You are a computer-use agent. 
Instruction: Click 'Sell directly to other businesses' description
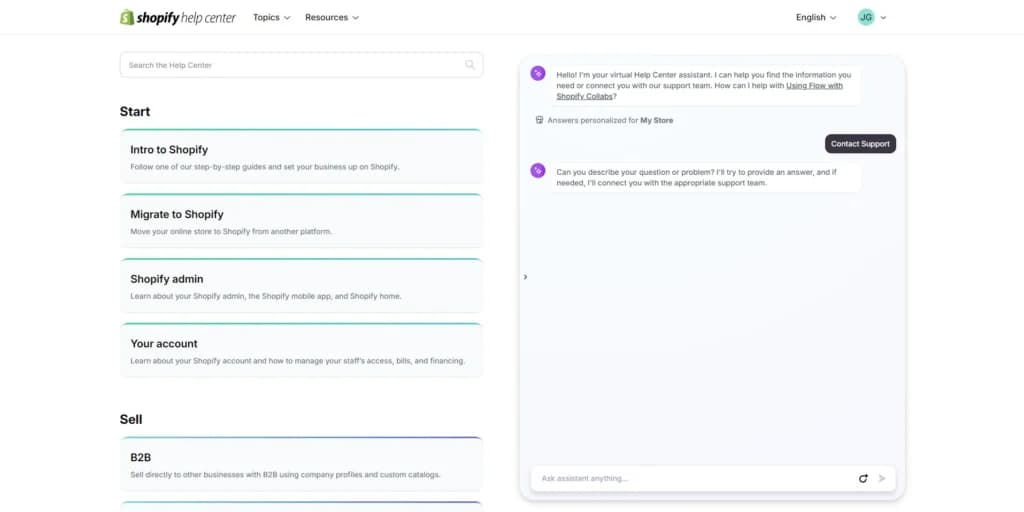285,475
